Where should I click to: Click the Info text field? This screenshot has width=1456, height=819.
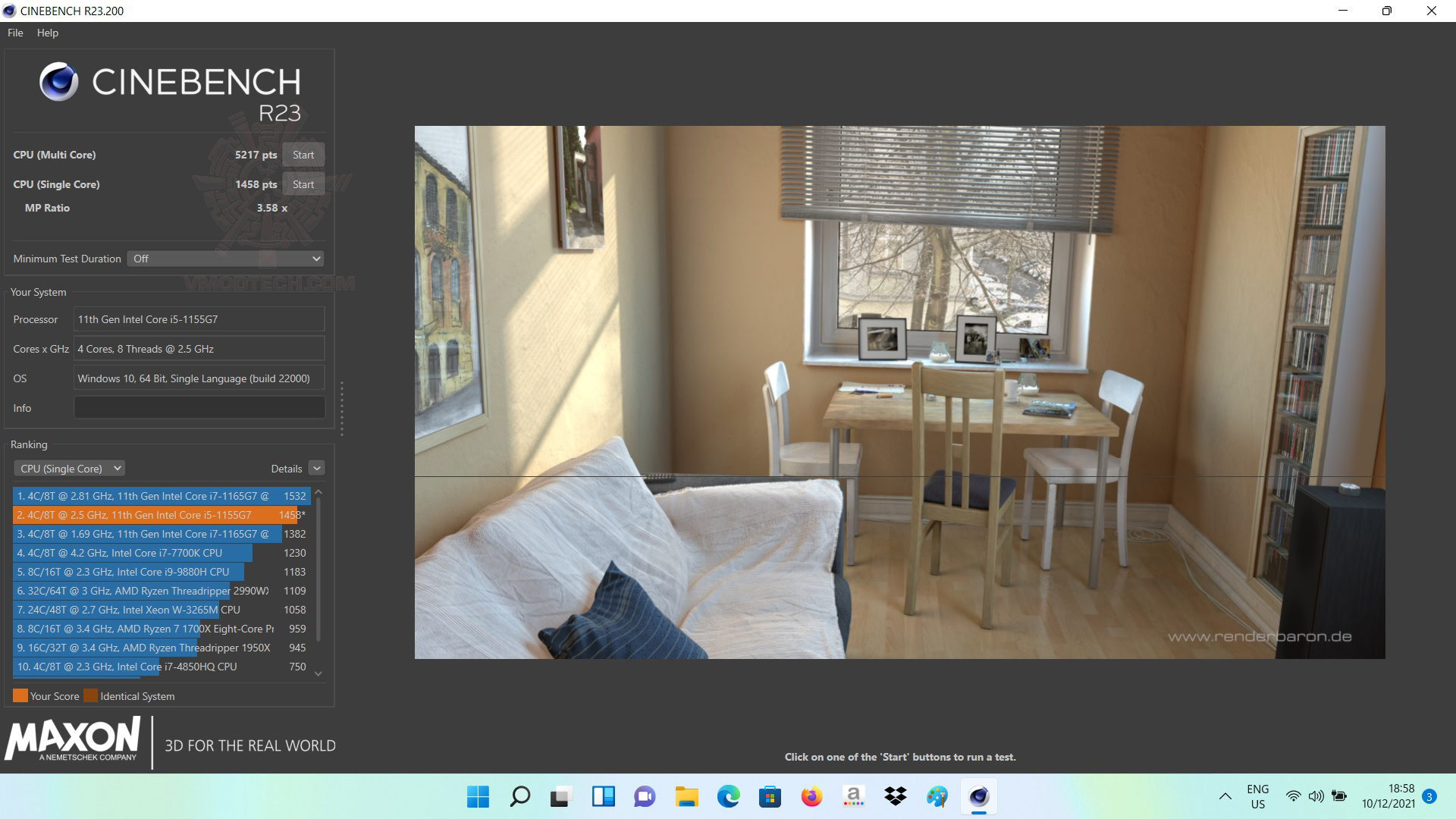(x=199, y=408)
